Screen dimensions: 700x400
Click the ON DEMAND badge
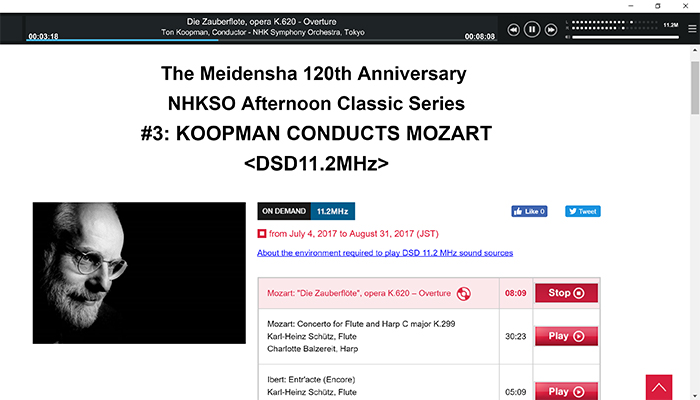coord(284,211)
